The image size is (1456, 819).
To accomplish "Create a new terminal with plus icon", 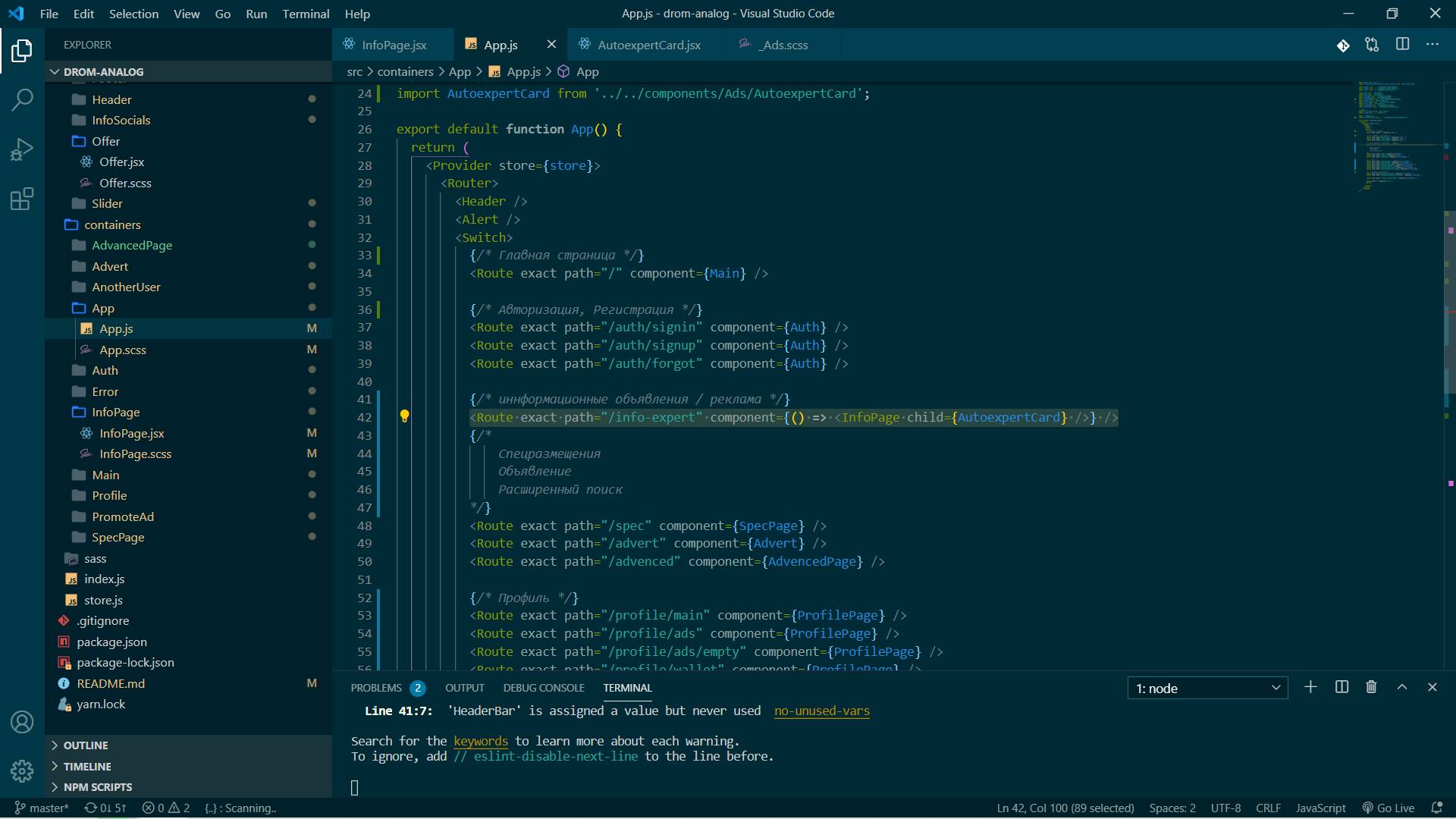I will coord(1310,687).
